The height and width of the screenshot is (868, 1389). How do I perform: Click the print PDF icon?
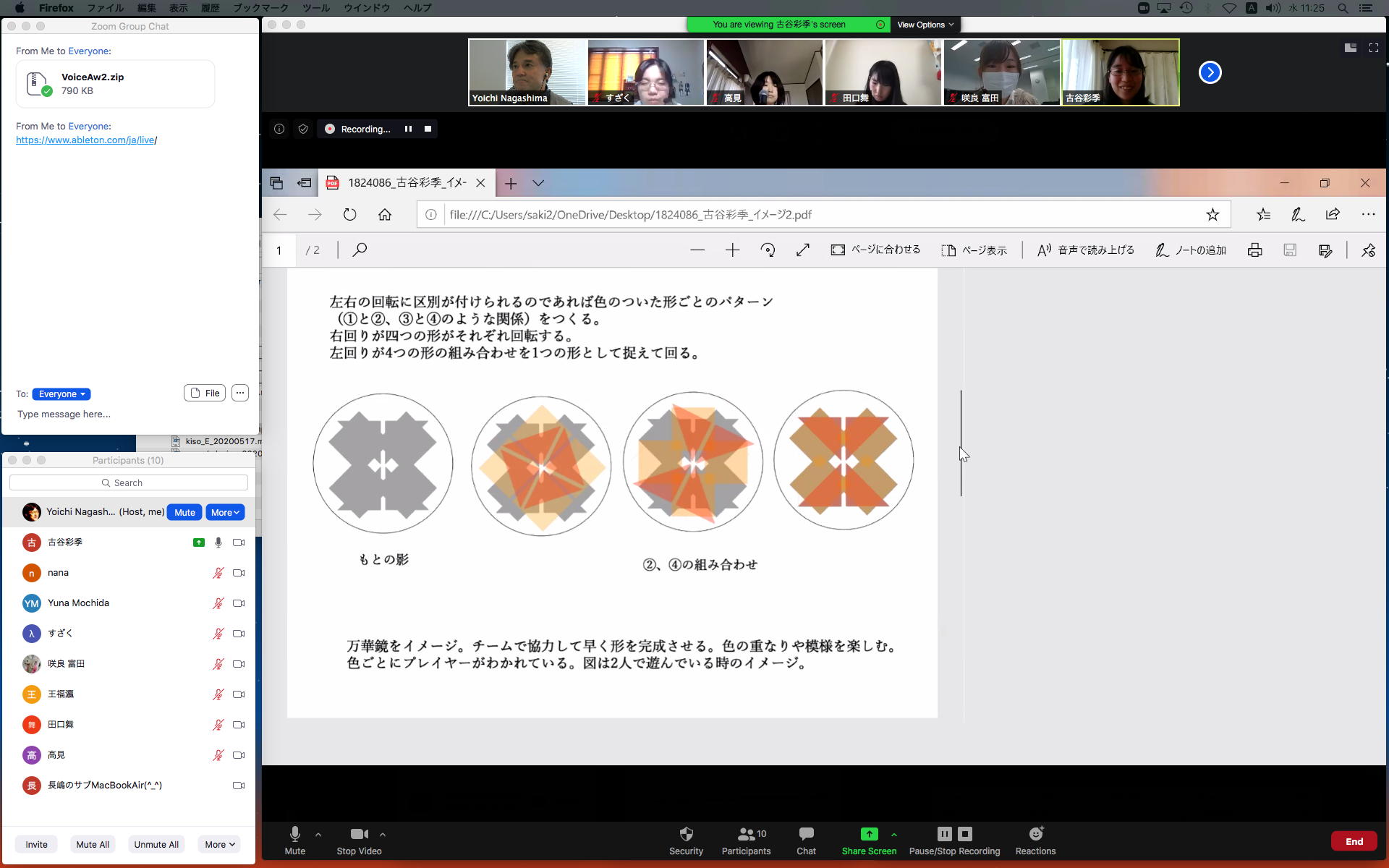(x=1254, y=250)
